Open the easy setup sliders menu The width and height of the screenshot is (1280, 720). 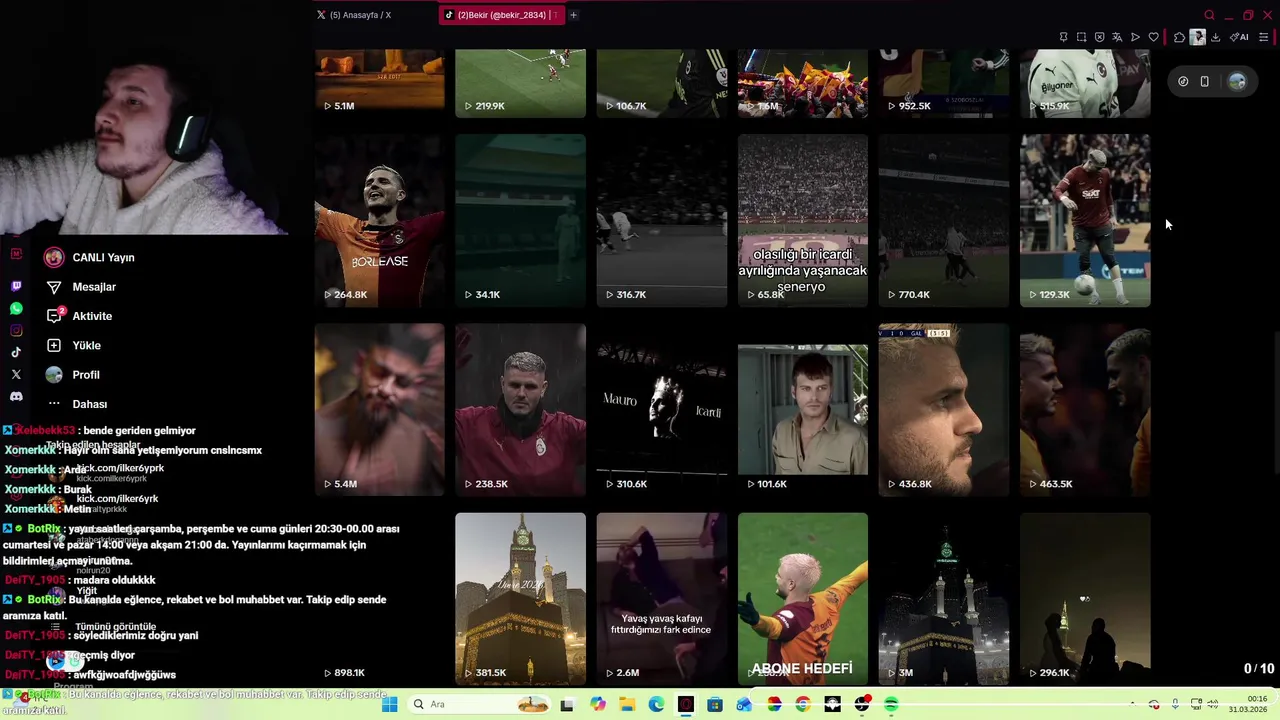coord(1264,37)
